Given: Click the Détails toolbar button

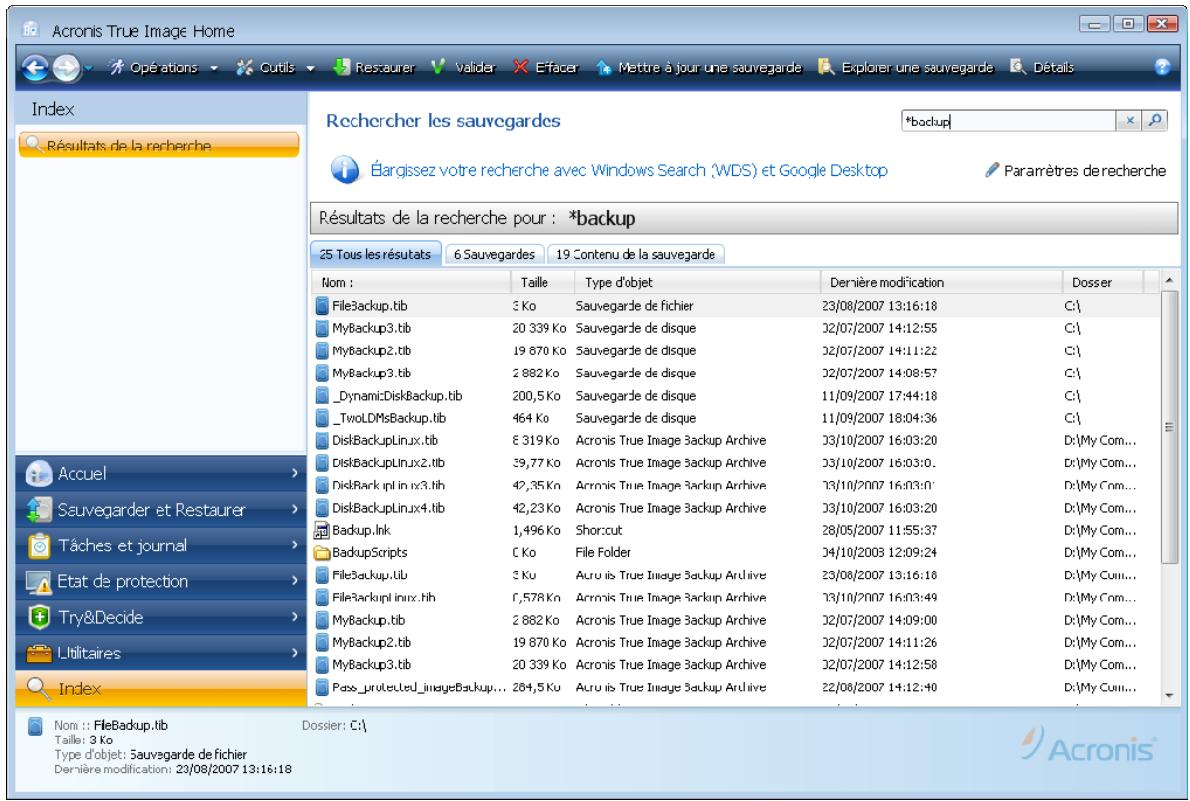Looking at the screenshot, I should tap(1042, 68).
